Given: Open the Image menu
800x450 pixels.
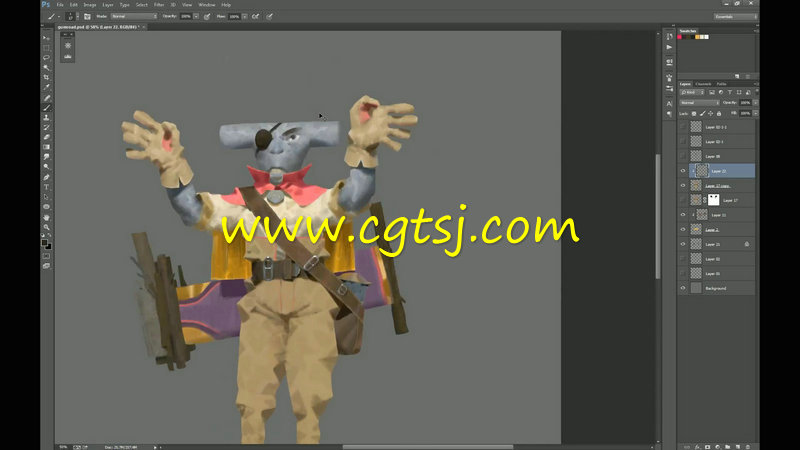Looking at the screenshot, I should [90, 5].
